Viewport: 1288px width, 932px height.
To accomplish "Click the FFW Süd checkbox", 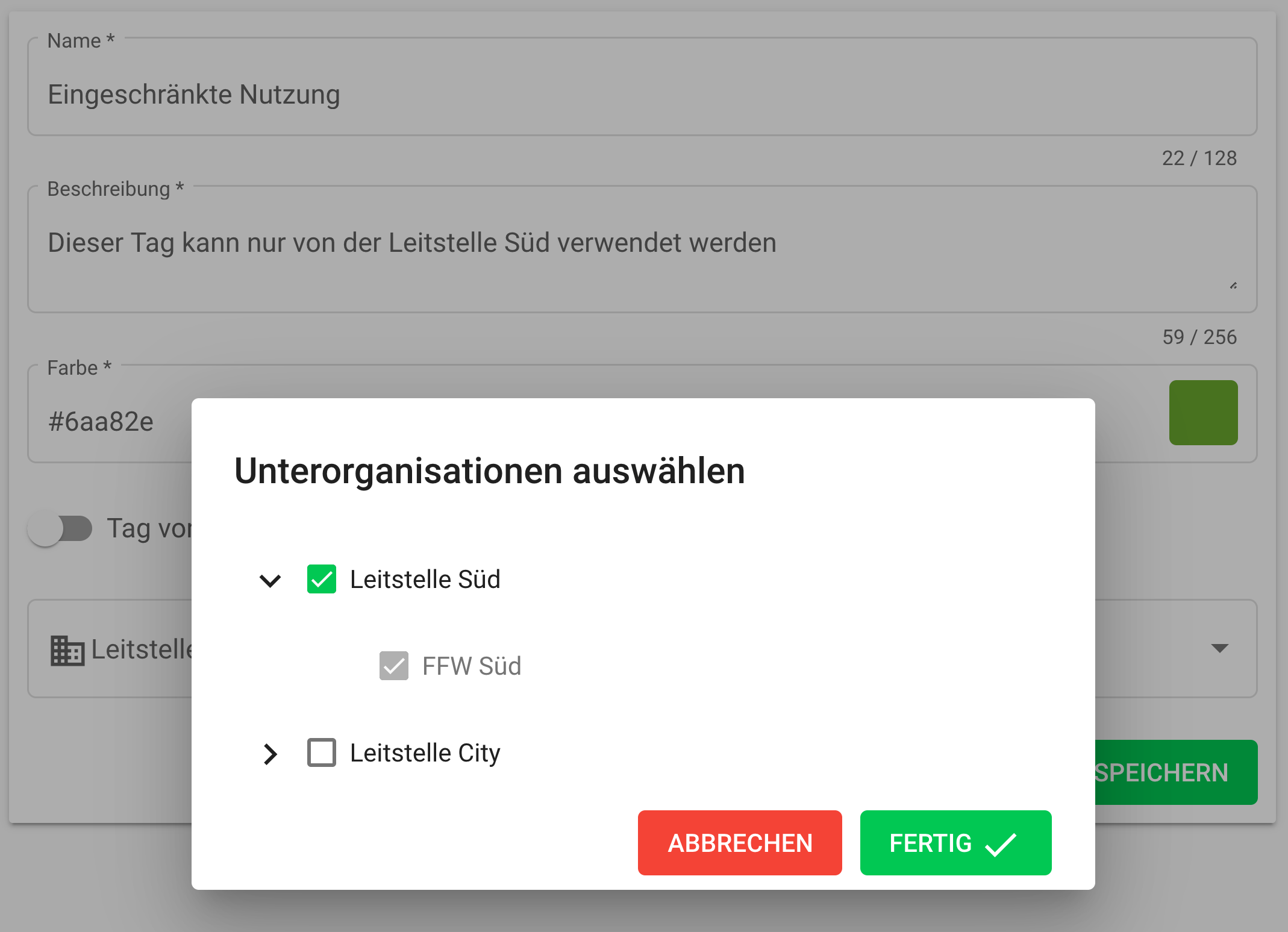I will (x=394, y=666).
